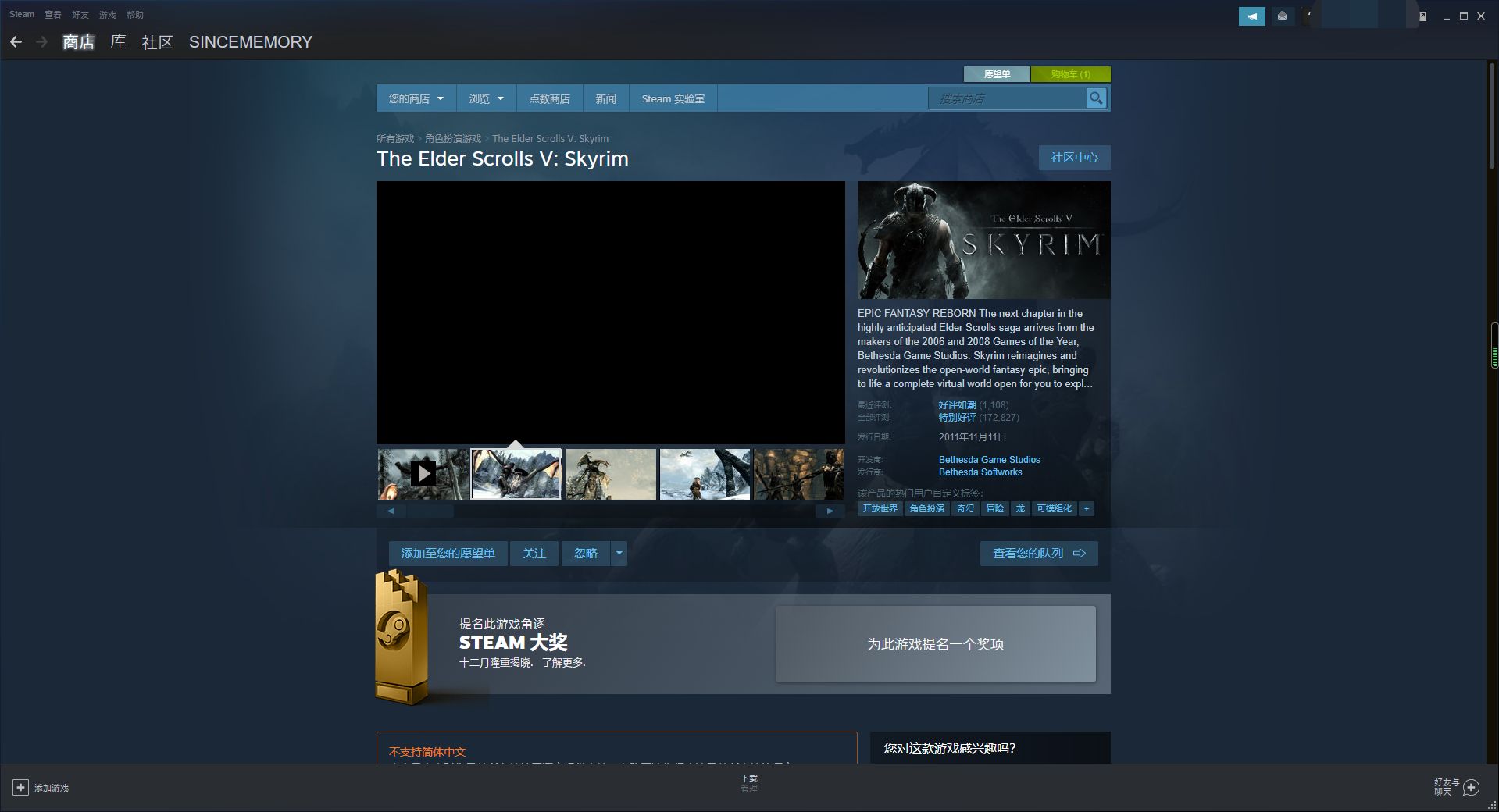Screen dimensions: 1499x812
Task: Open the arrow dropdown next to 忽略
Action: (x=619, y=553)
